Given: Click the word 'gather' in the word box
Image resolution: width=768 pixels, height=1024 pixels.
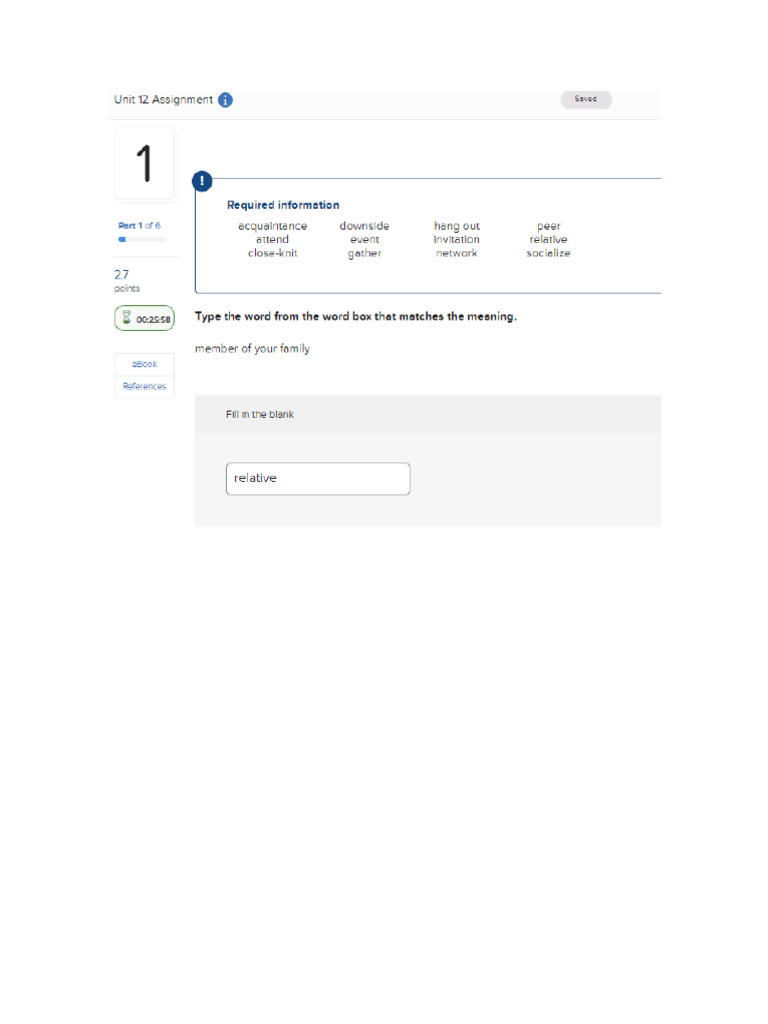Looking at the screenshot, I should 364,253.
